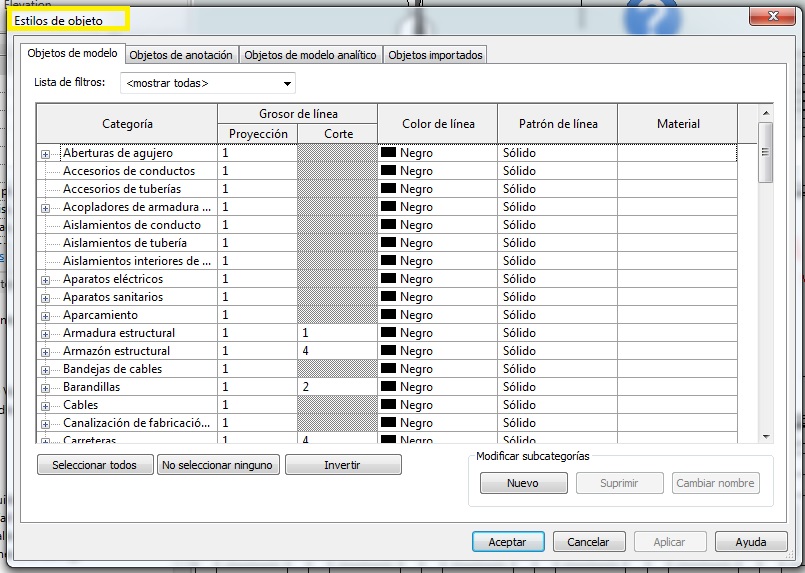Switch to Objetos de anotación tab
The height and width of the screenshot is (573, 805).
pos(181,55)
